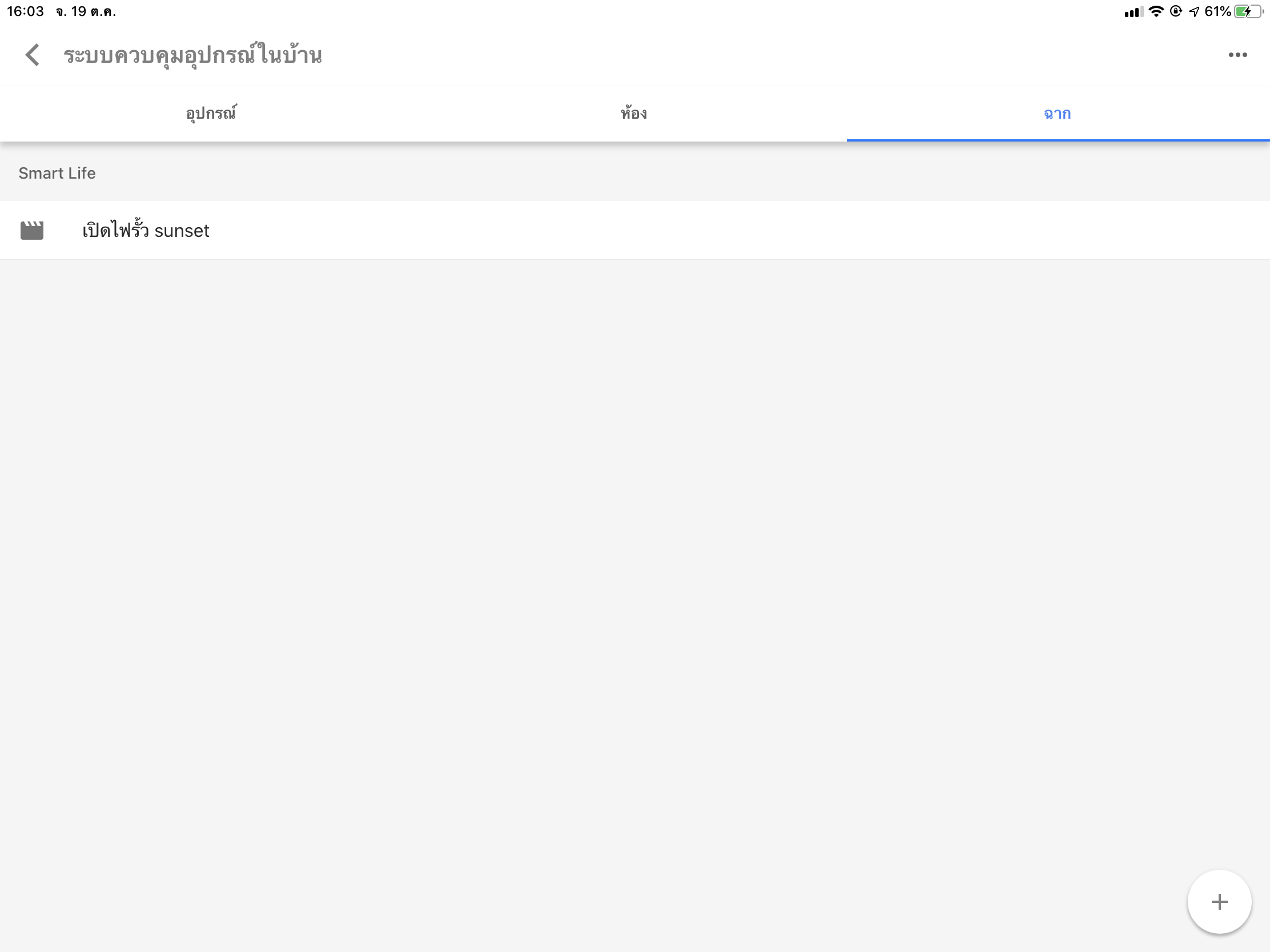Screen dimensions: 1270x952
Task: Tap the Wi-Fi status icon
Action: coord(1156,11)
